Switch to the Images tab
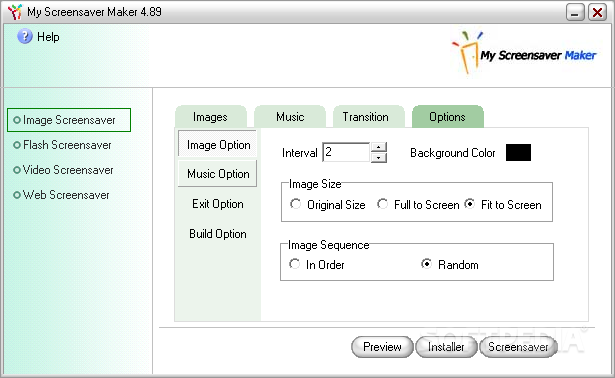615x378 pixels. (x=211, y=116)
